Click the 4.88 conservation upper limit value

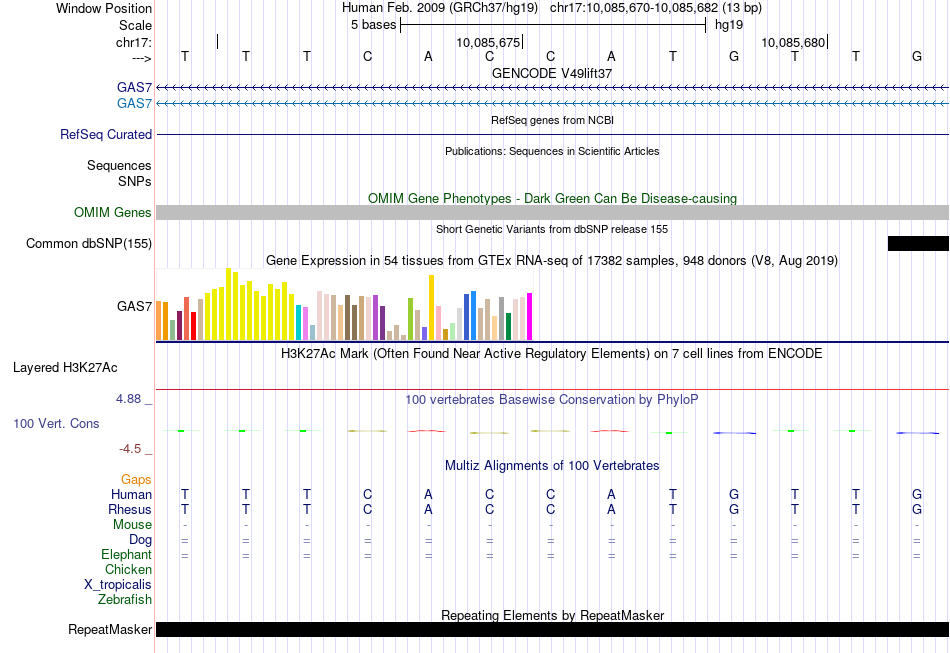pyautogui.click(x=128, y=399)
